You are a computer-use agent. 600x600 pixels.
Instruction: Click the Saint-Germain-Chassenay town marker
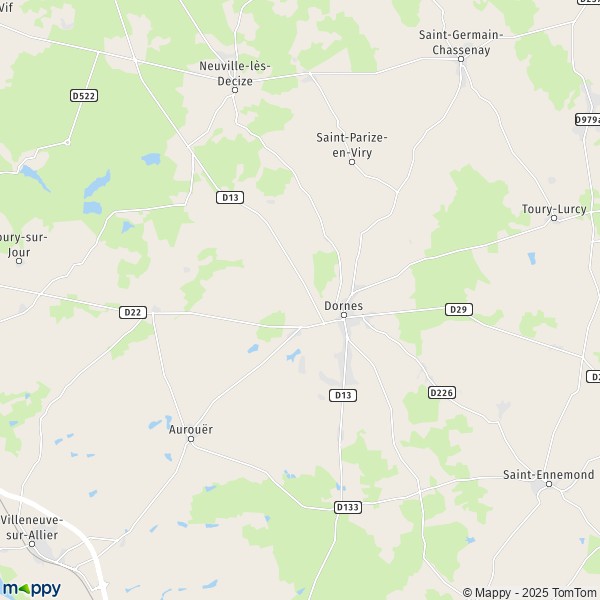461,59
